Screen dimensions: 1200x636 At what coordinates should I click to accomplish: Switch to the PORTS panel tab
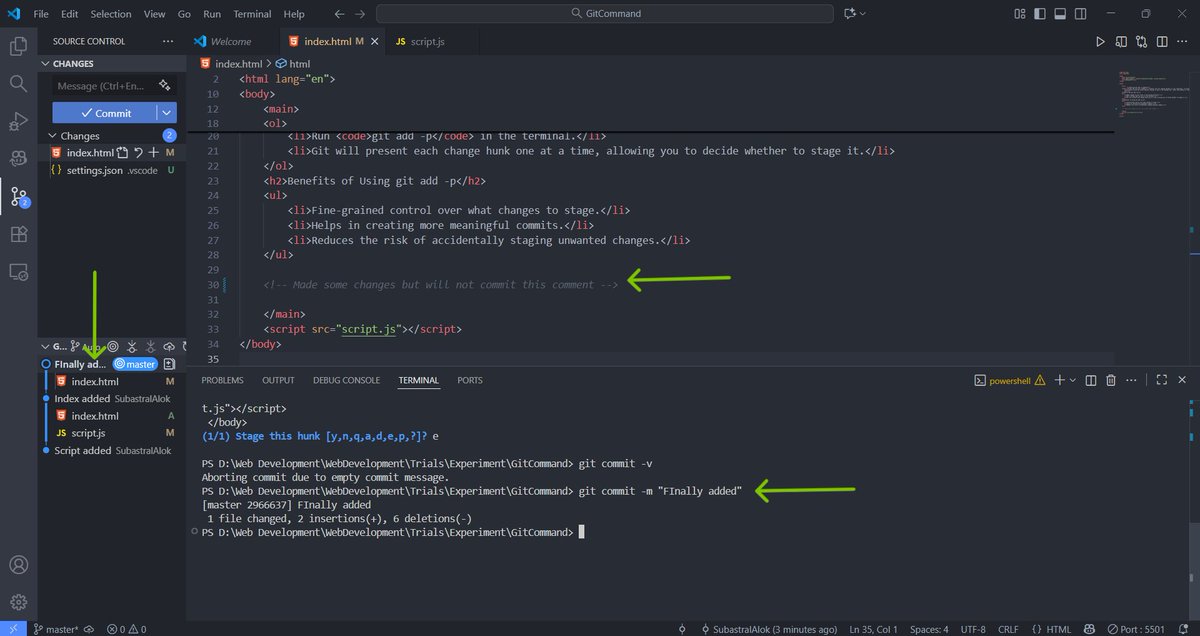(470, 381)
